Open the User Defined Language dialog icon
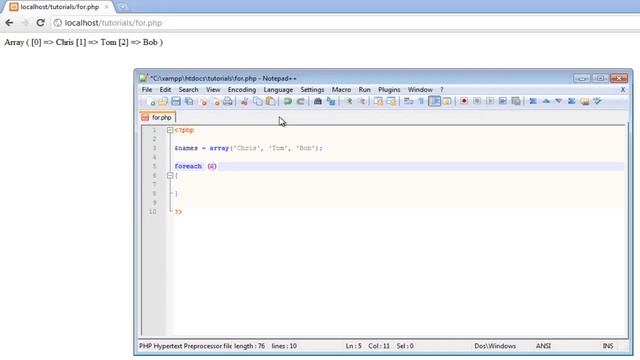Screen dimensions: 640x360 tap(447, 101)
